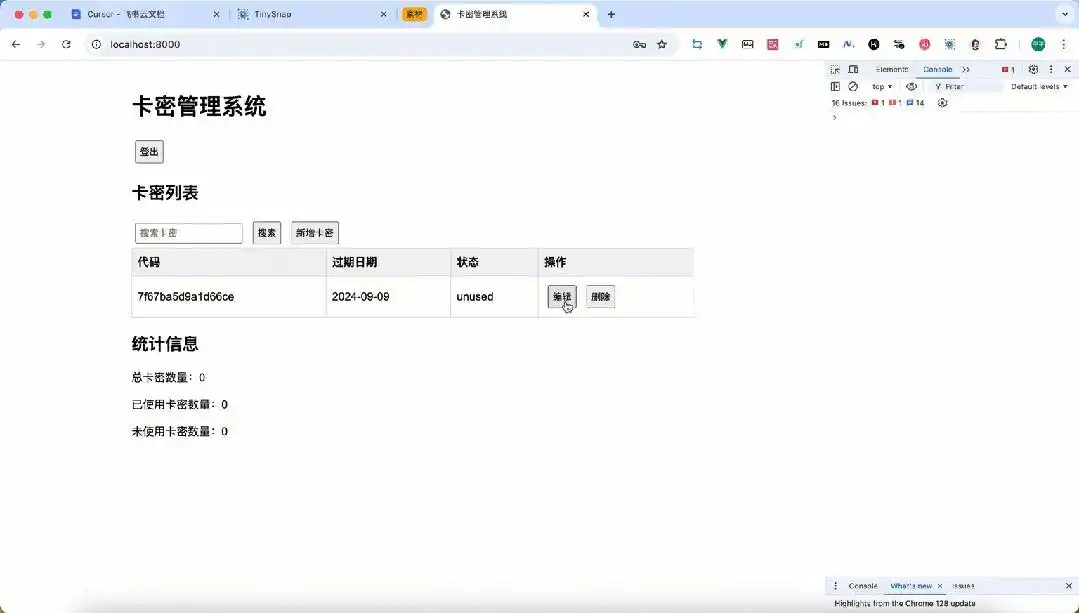Viewport: 1079px width, 613px height.
Task: Open the DevTools three-dot options menu
Action: pyautogui.click(x=1051, y=70)
